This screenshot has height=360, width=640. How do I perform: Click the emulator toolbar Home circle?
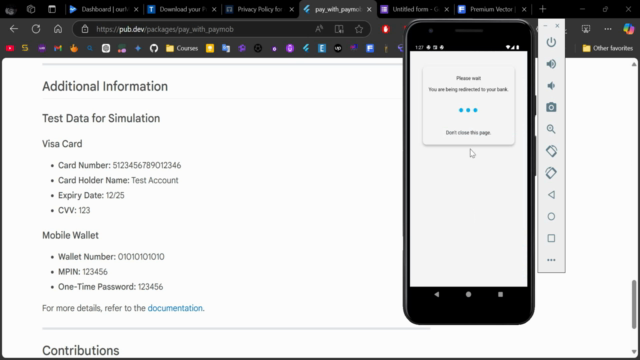click(551, 216)
